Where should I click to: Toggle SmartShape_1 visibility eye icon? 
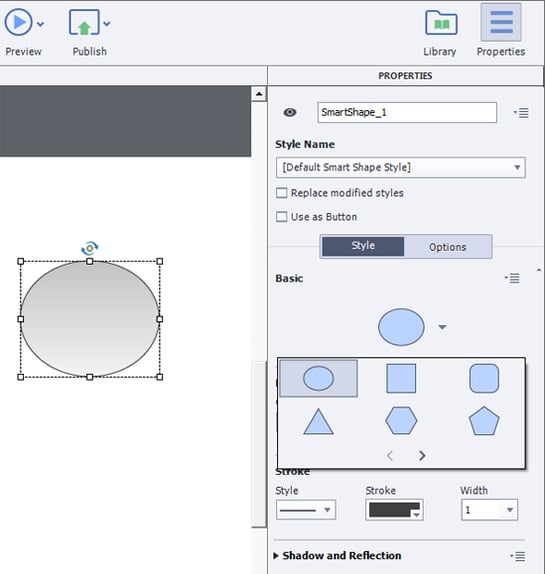[x=290, y=112]
